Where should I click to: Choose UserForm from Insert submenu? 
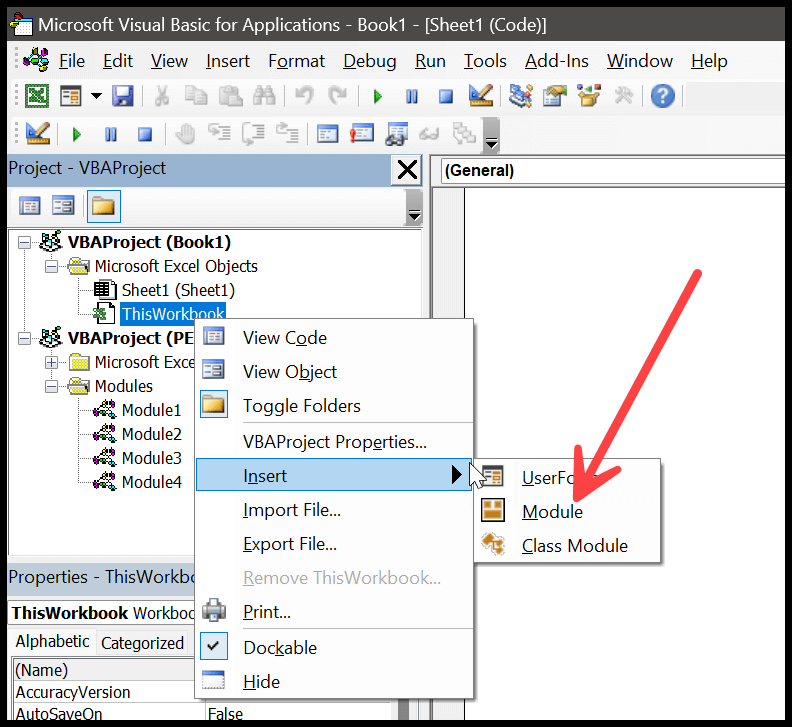pyautogui.click(x=567, y=477)
